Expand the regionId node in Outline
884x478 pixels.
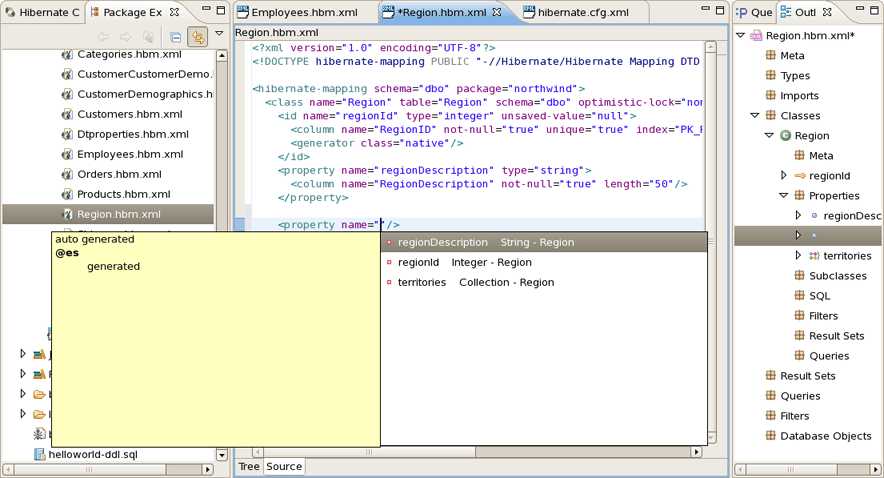pyautogui.click(x=784, y=176)
